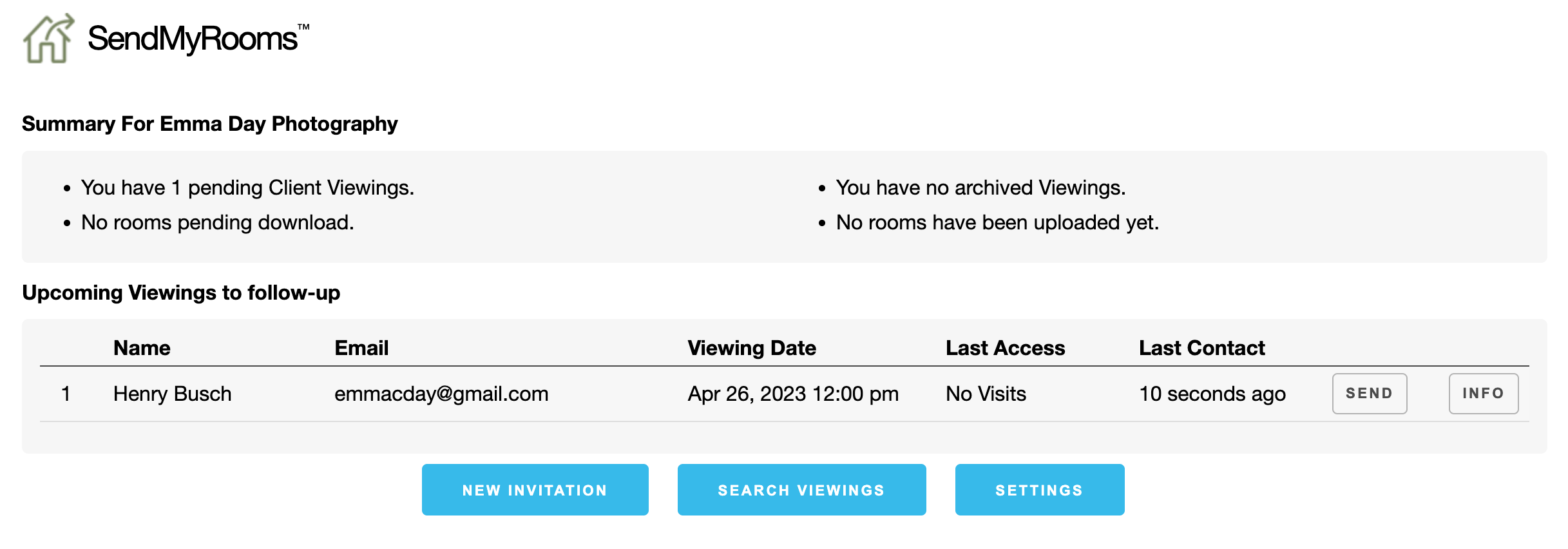Click the No Visits last access cell
The height and width of the screenshot is (549, 1568).
[x=986, y=394]
